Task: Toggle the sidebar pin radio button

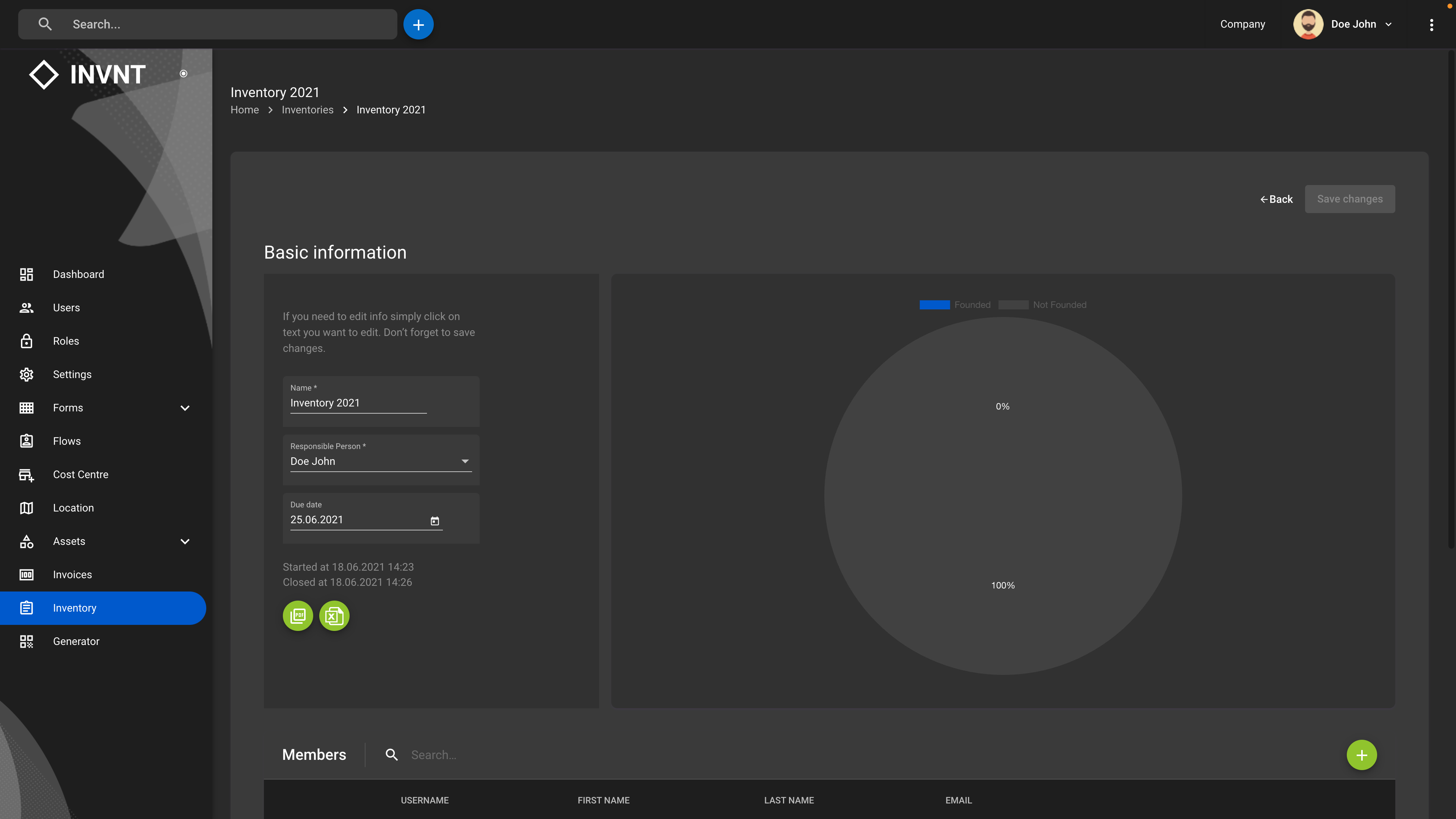Action: (183, 74)
